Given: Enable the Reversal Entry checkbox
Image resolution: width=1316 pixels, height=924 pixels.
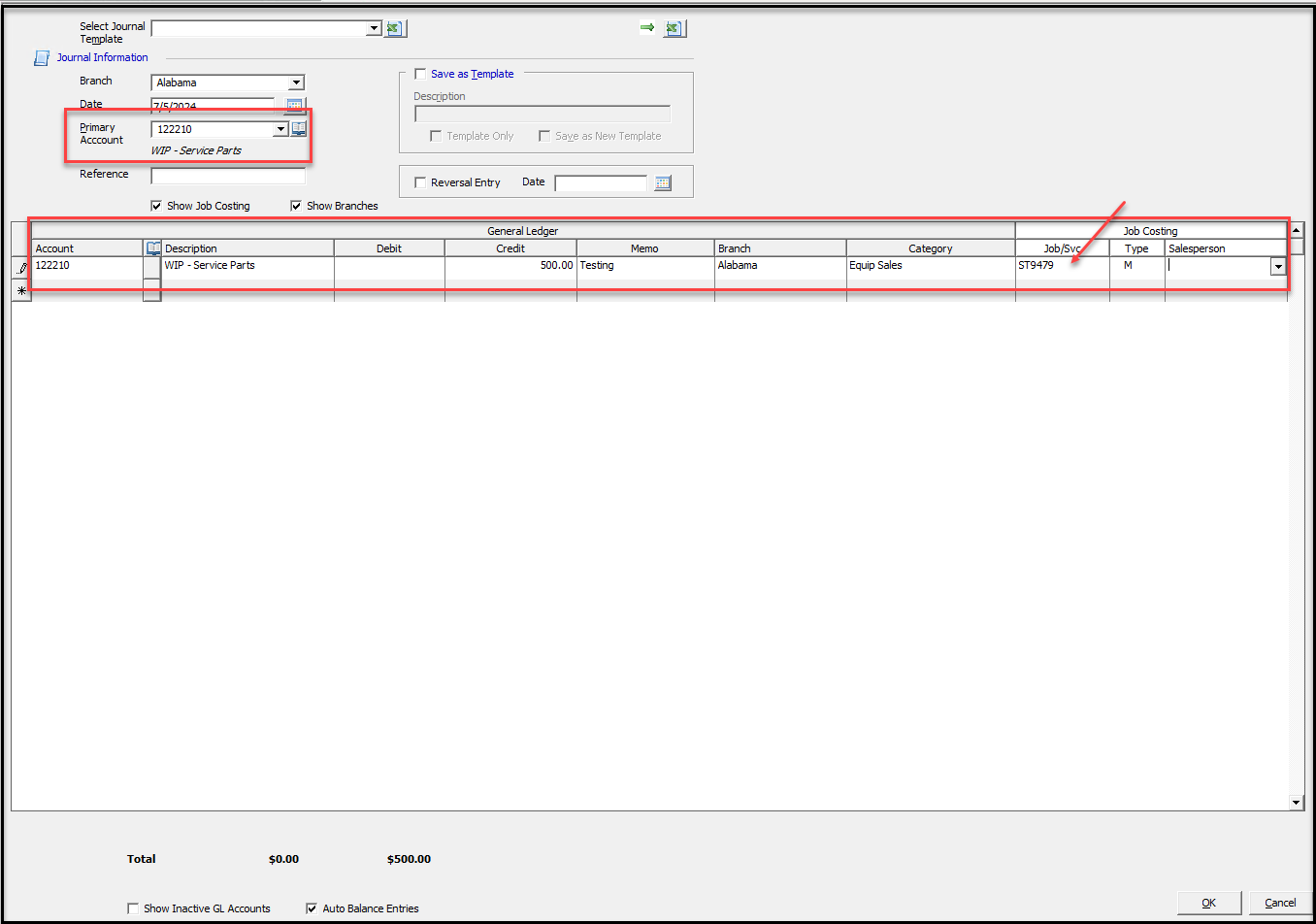Looking at the screenshot, I should click(x=420, y=182).
